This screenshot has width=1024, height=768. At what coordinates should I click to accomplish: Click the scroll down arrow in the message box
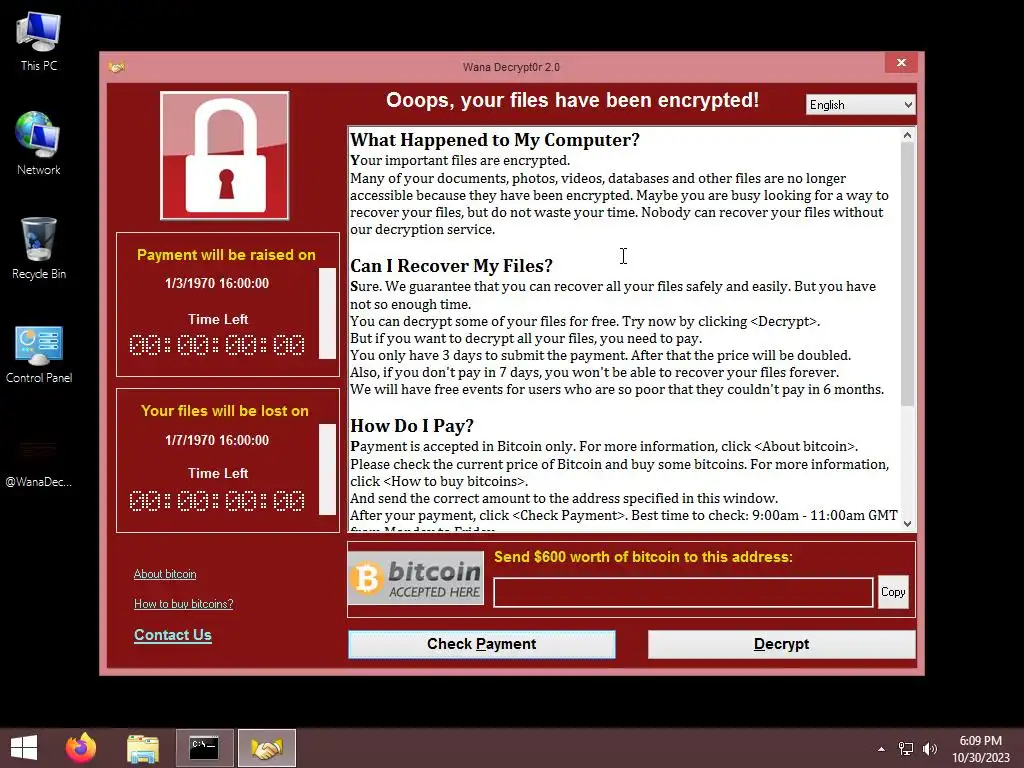(907, 523)
